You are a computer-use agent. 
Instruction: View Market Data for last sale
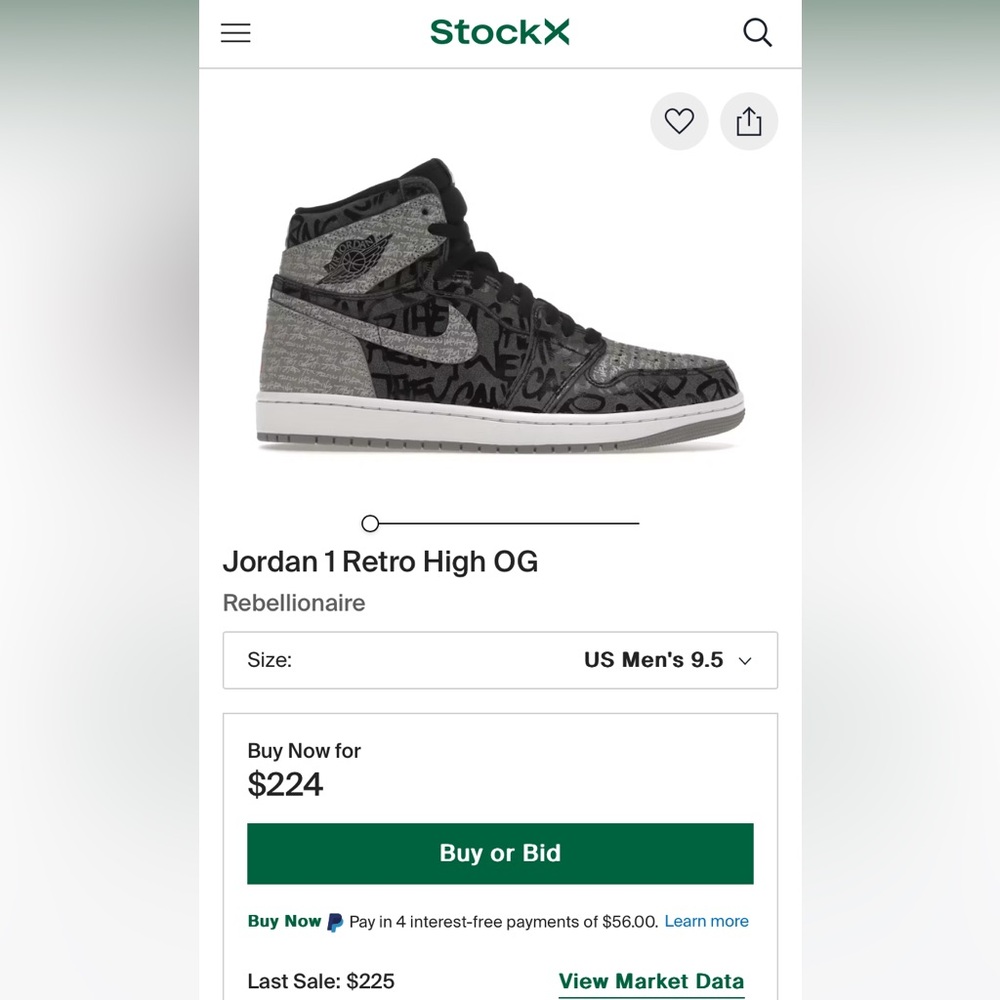(652, 981)
